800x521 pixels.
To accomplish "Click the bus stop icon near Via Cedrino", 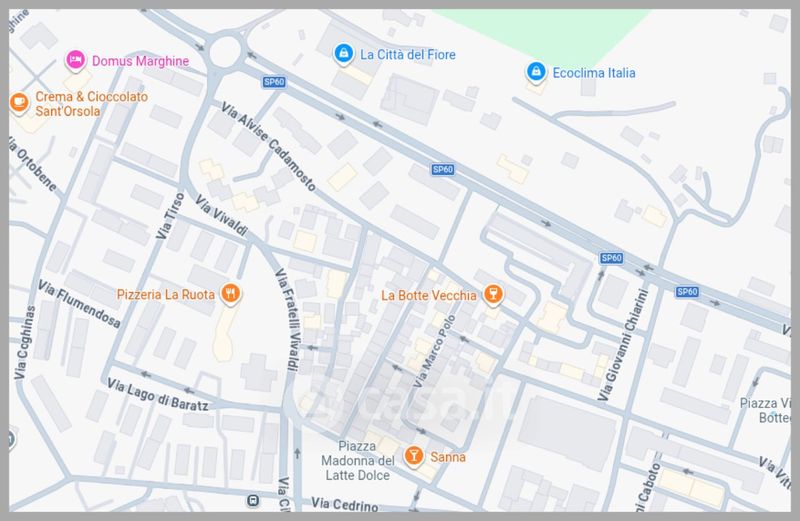I will click(x=253, y=501).
